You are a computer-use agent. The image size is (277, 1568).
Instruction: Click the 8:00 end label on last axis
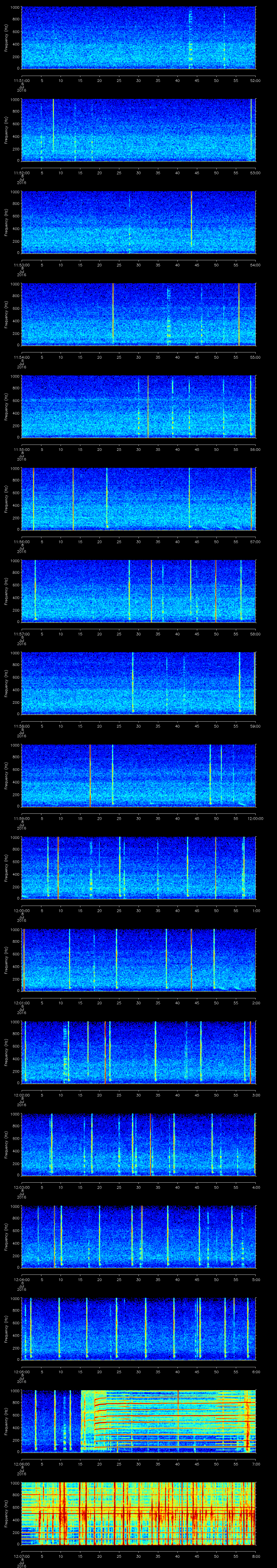click(x=256, y=1556)
